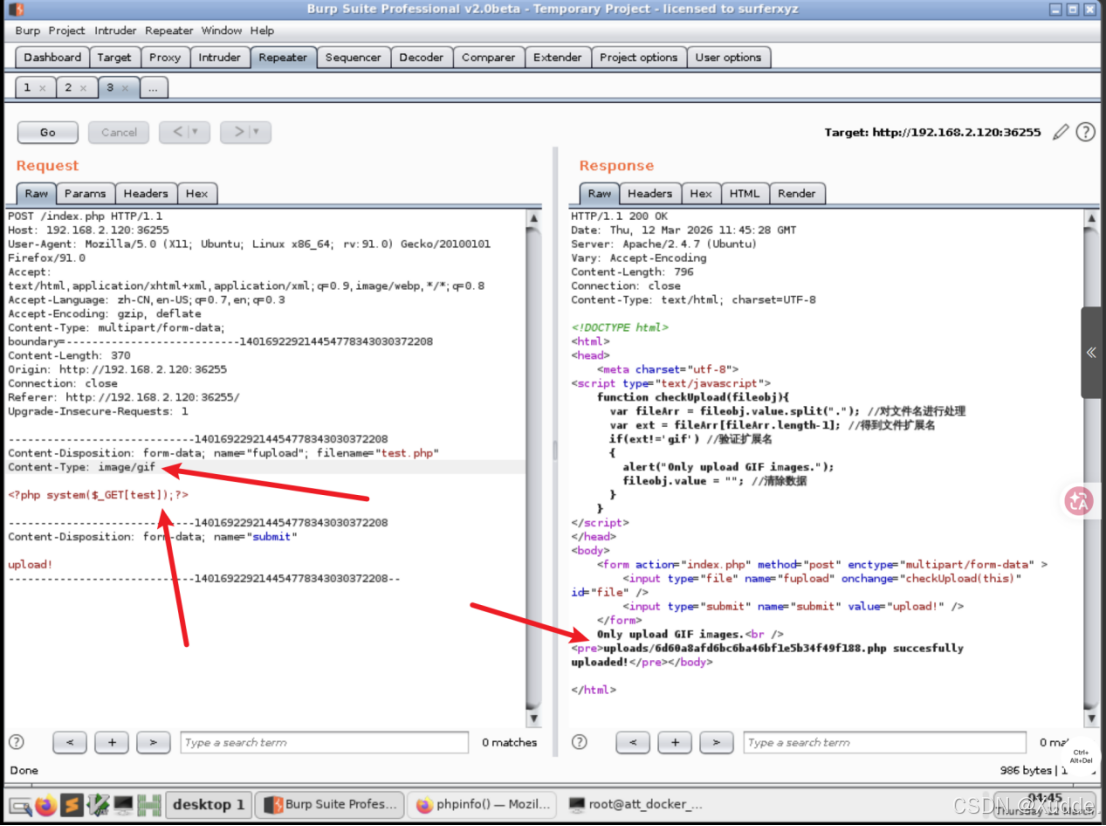Select the response Headers tab
The height and width of the screenshot is (826, 1106).
(x=650, y=193)
